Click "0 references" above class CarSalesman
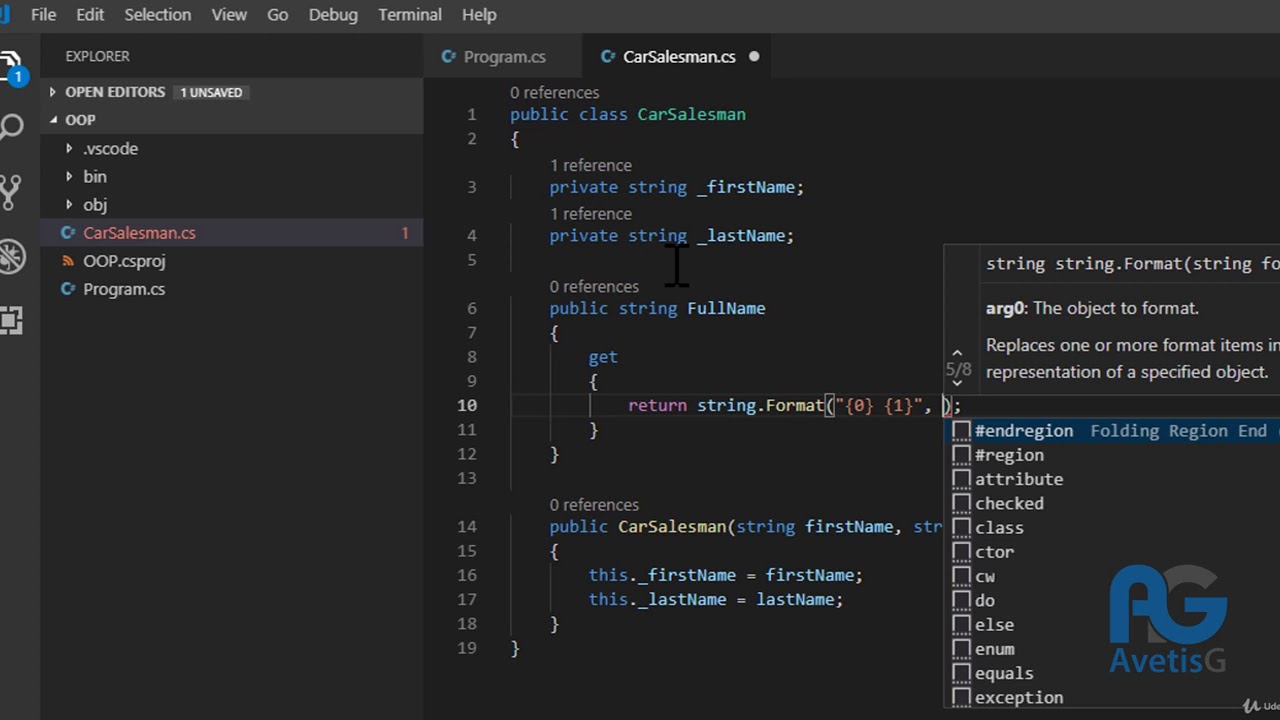The image size is (1280, 720). click(x=555, y=93)
